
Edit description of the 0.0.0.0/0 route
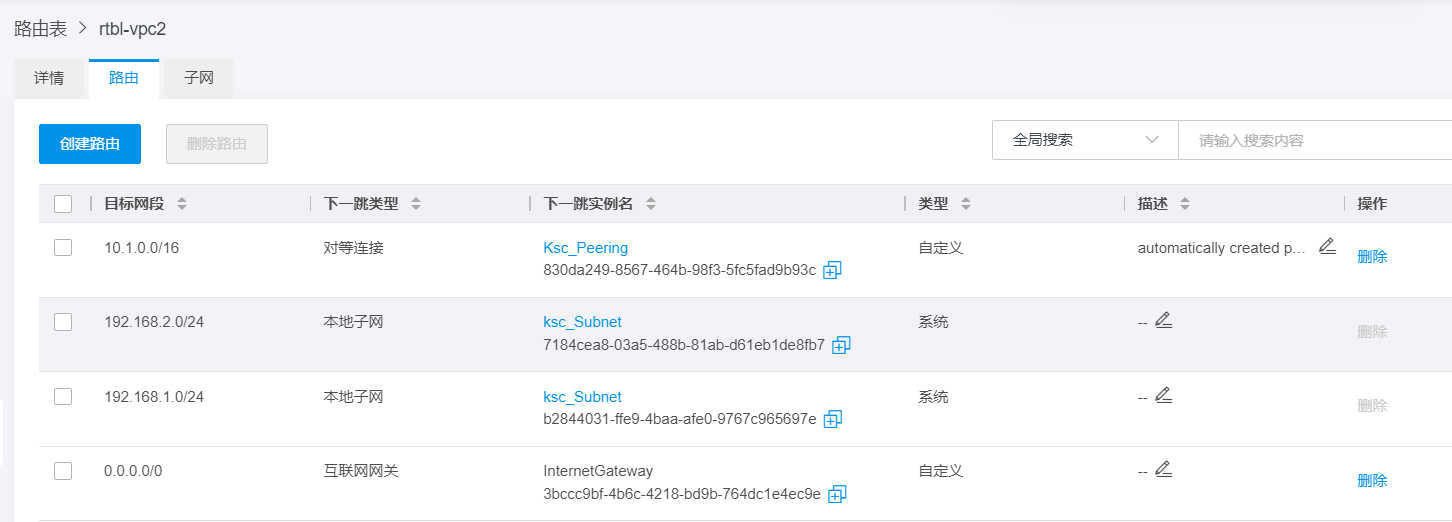1163,469
